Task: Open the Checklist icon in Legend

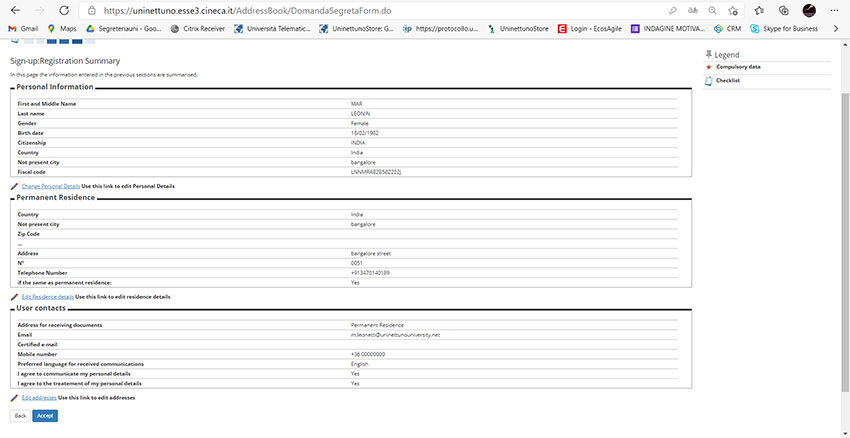Action: pyautogui.click(x=709, y=80)
